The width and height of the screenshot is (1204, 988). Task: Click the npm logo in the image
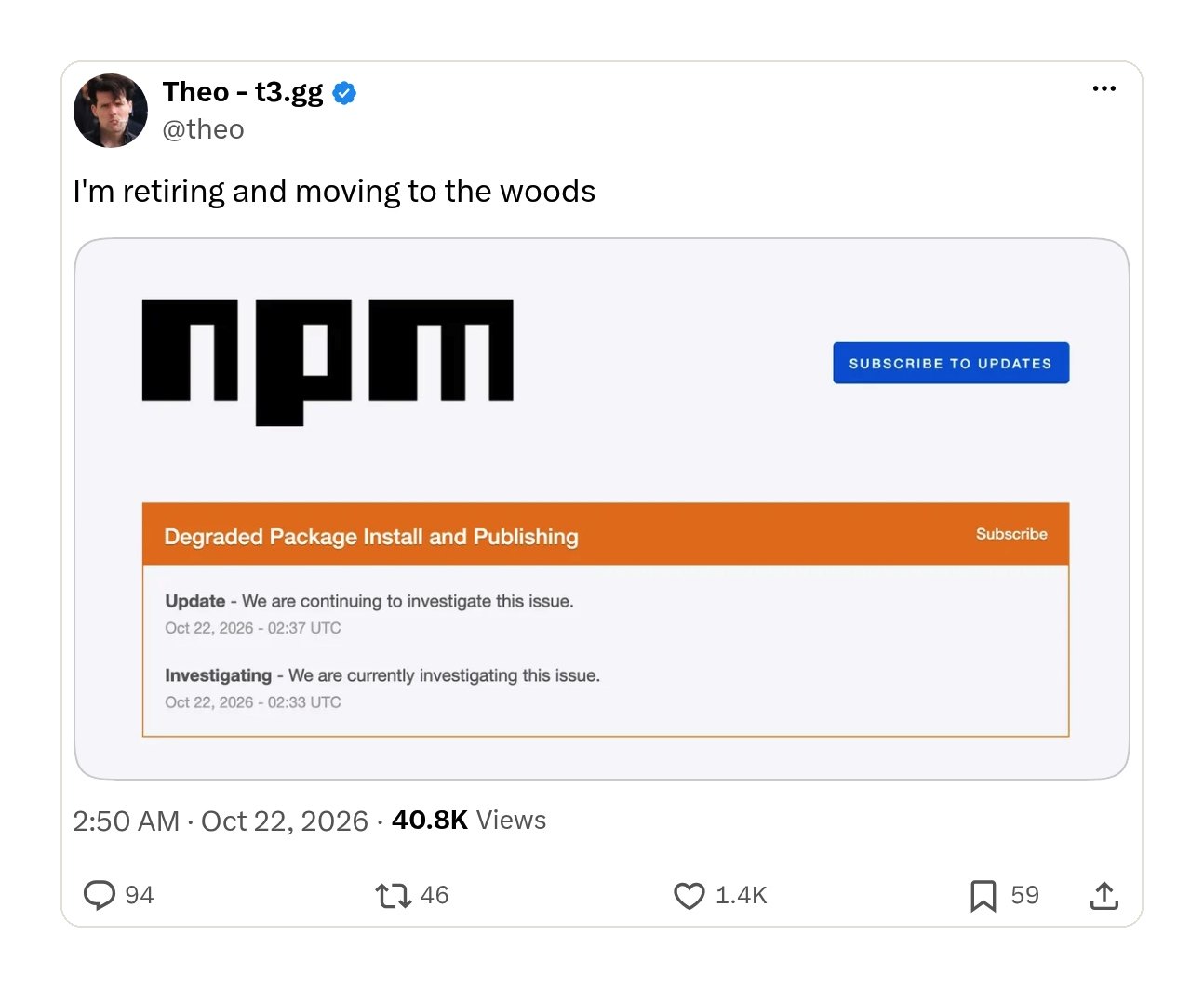click(328, 362)
